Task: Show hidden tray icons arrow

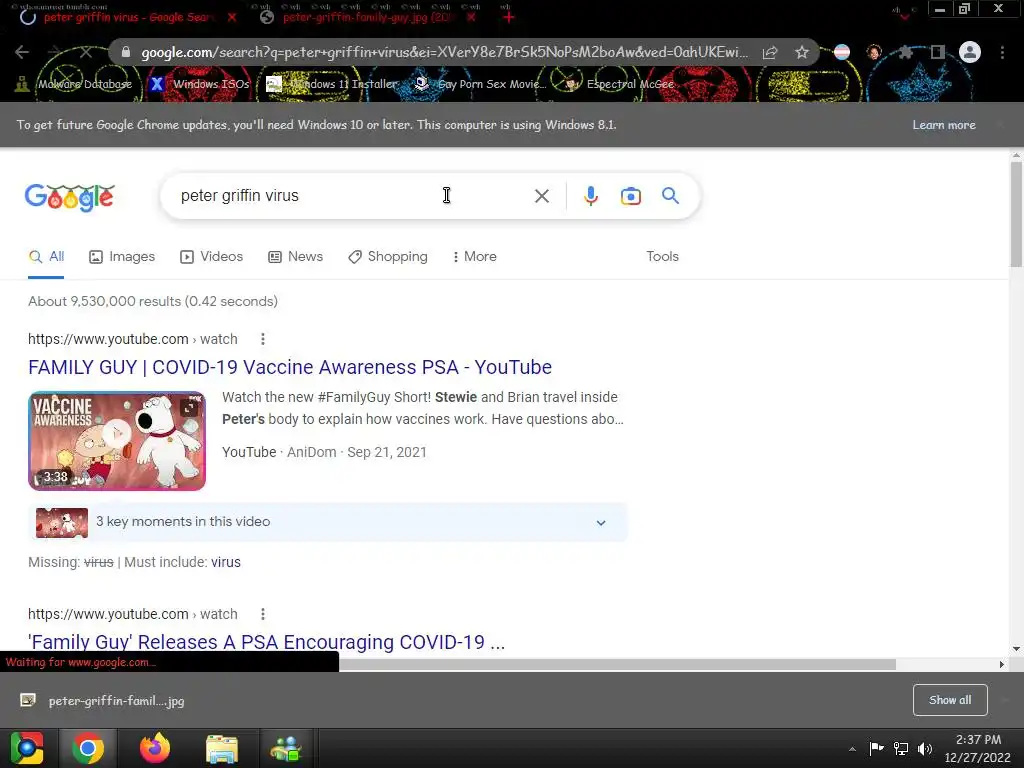Action: [x=852, y=749]
